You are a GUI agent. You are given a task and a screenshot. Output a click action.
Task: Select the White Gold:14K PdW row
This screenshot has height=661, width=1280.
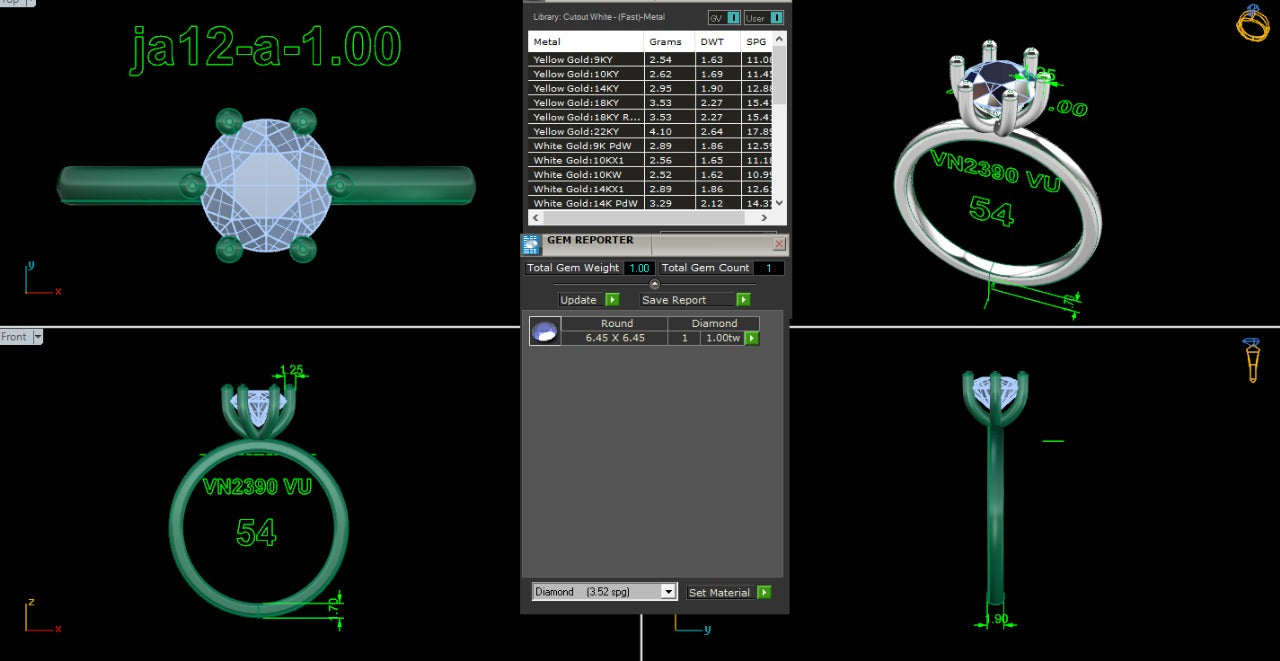(x=651, y=203)
